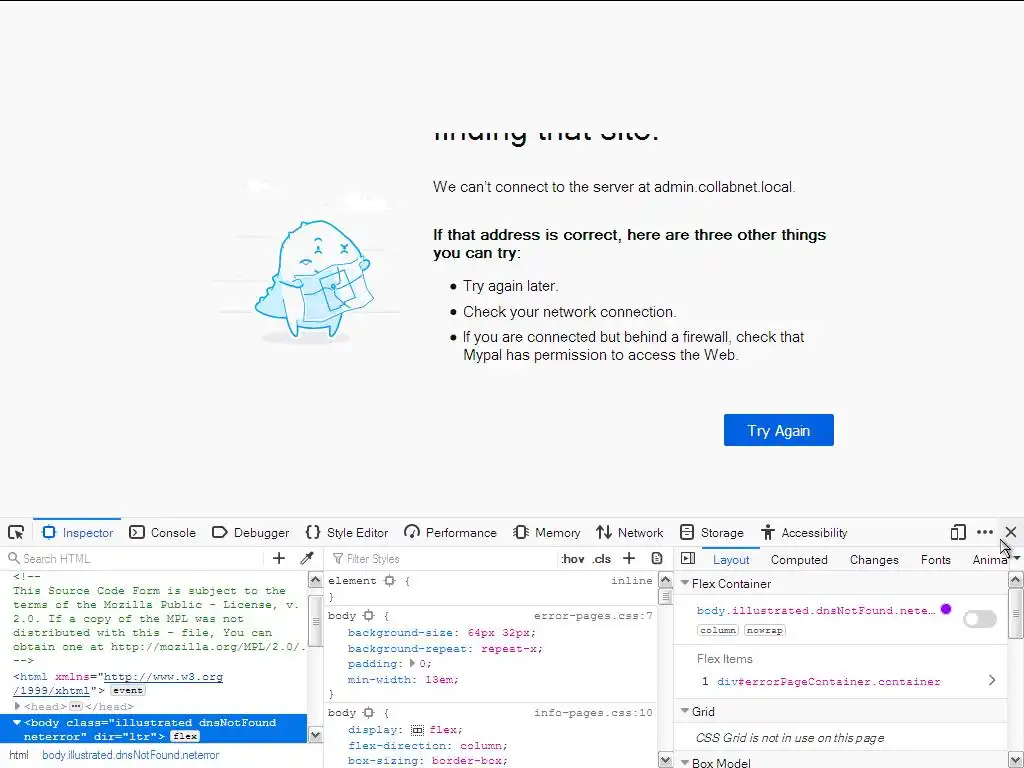Activate the element picker tool
This screenshot has width=1024, height=768.
coord(16,532)
